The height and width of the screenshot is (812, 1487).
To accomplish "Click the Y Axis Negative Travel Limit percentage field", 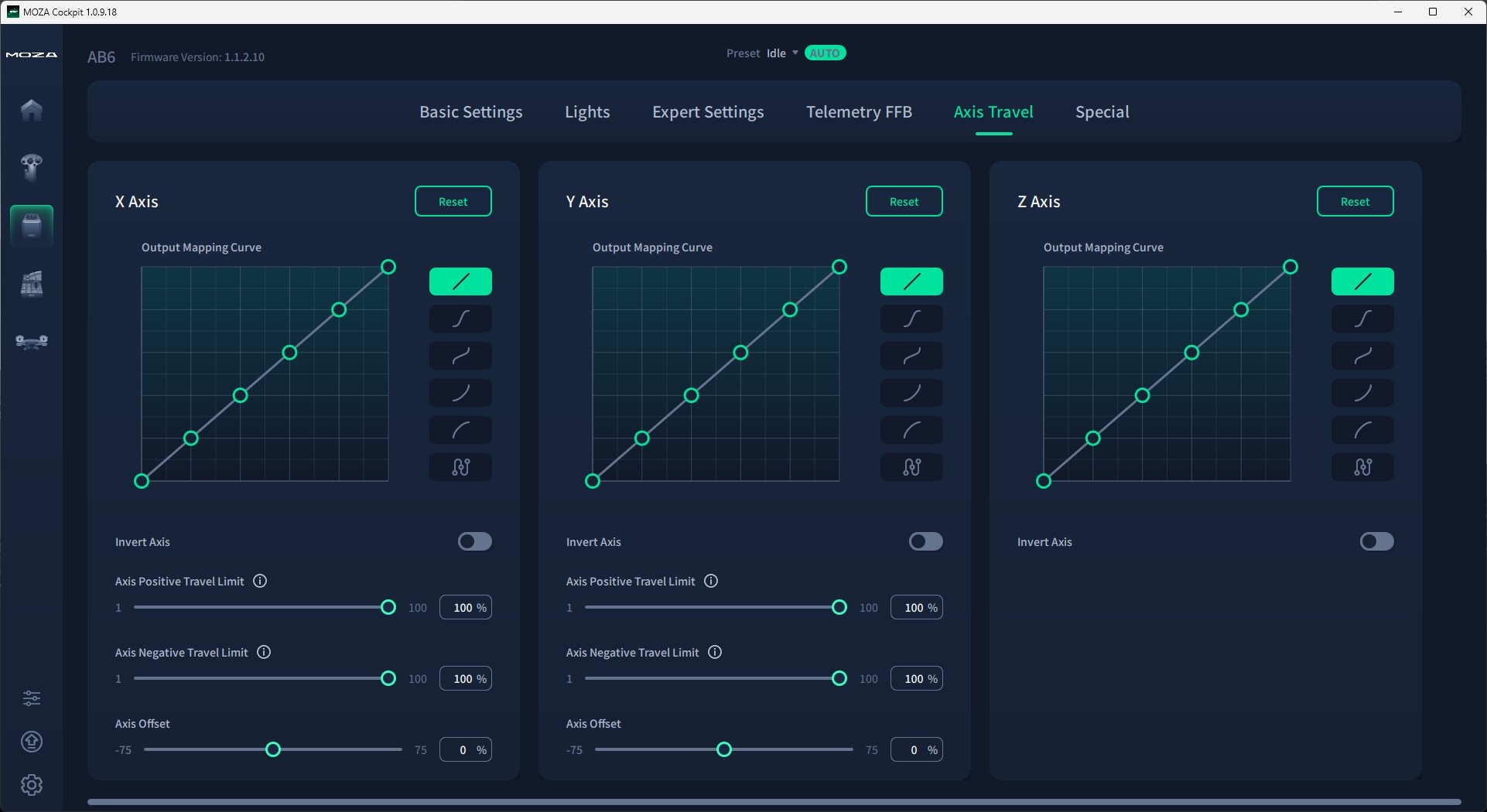I will [x=916, y=679].
